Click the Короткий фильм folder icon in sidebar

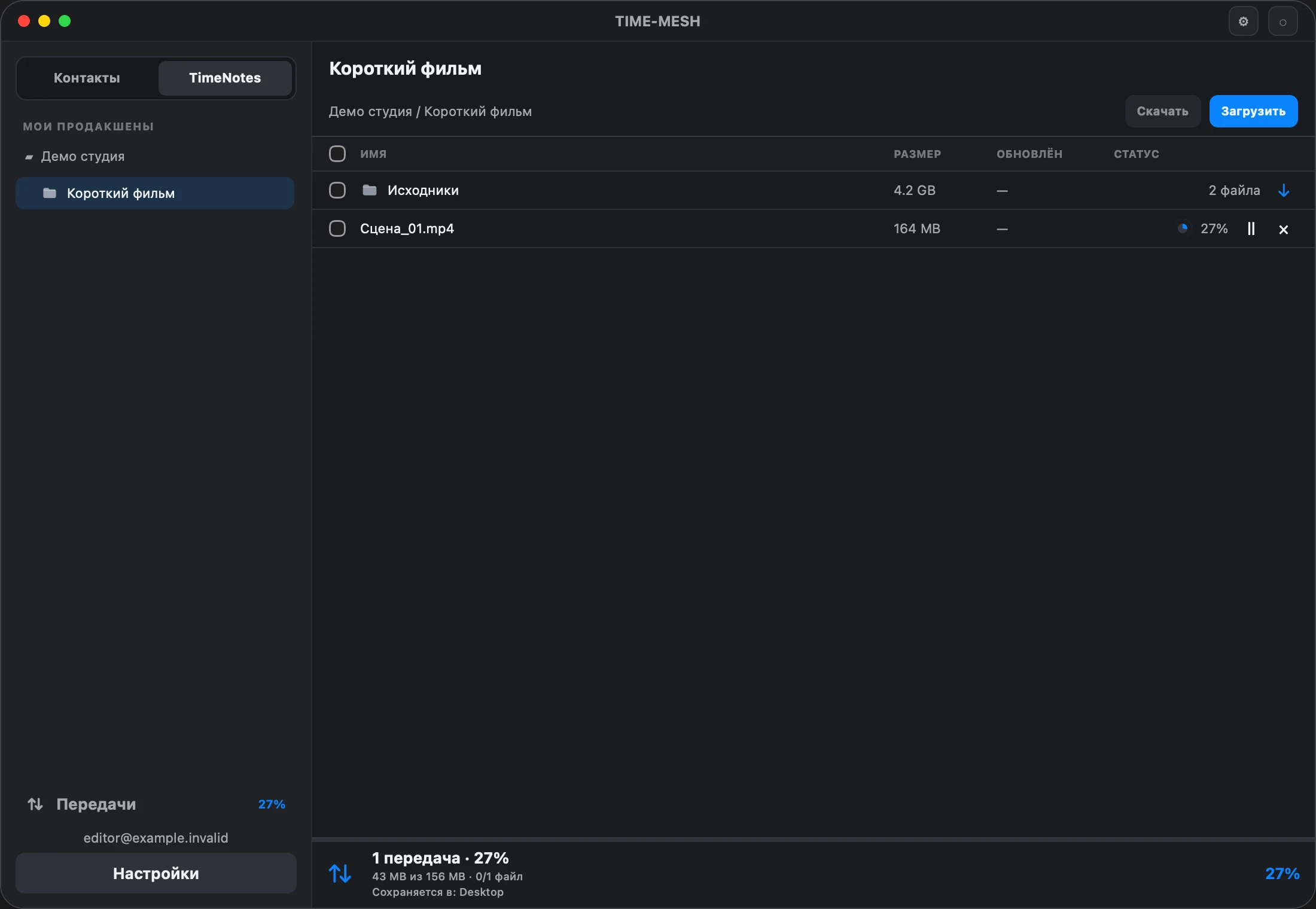pyautogui.click(x=50, y=193)
